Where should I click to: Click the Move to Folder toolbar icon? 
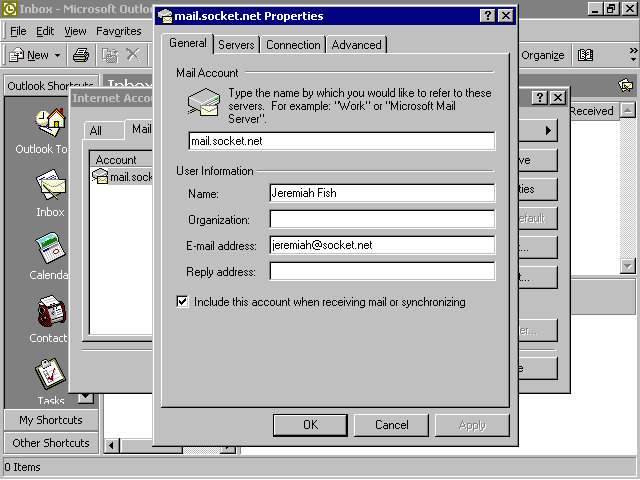(x=109, y=55)
